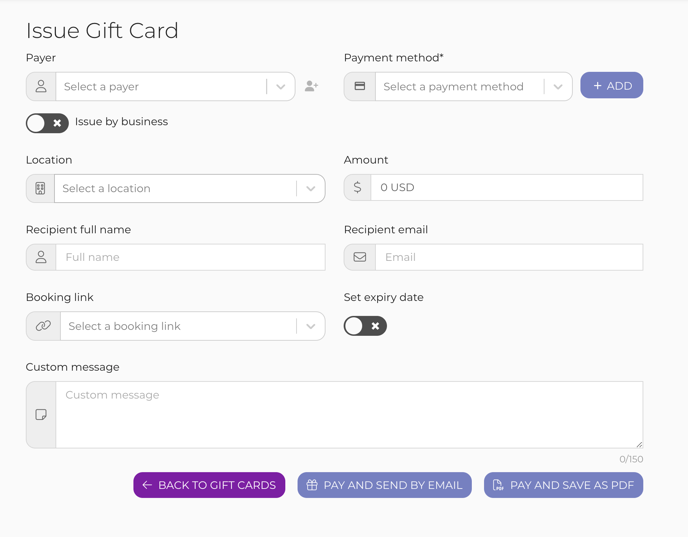Click the add new payer icon
The height and width of the screenshot is (537, 688).
pyautogui.click(x=311, y=86)
